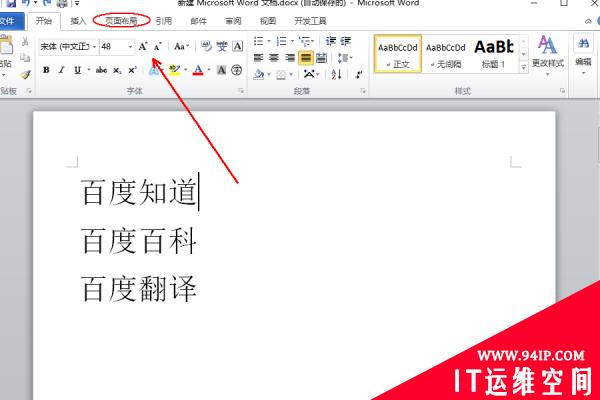Open the Borders dropdown
600x400 pixels.
291,74
